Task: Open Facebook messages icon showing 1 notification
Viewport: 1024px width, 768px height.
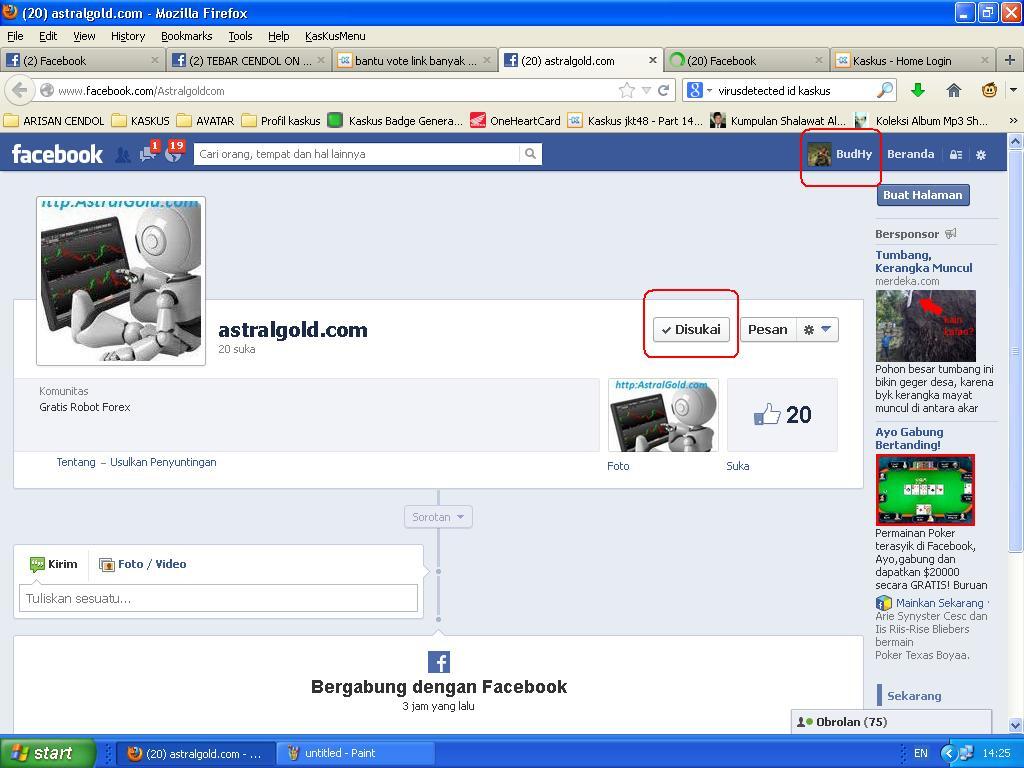Action: click(147, 156)
